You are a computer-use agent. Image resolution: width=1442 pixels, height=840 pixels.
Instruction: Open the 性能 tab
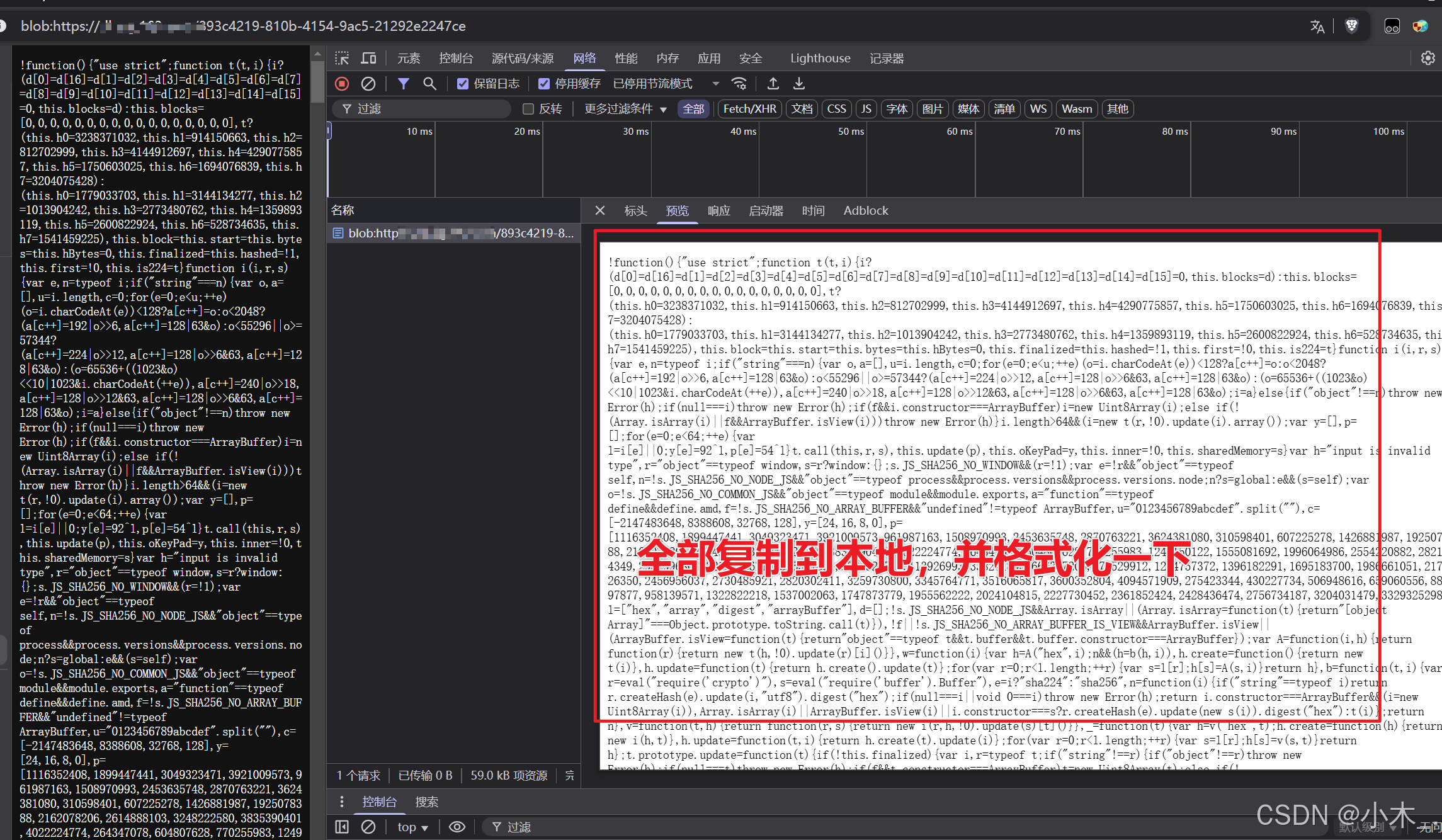(626, 59)
